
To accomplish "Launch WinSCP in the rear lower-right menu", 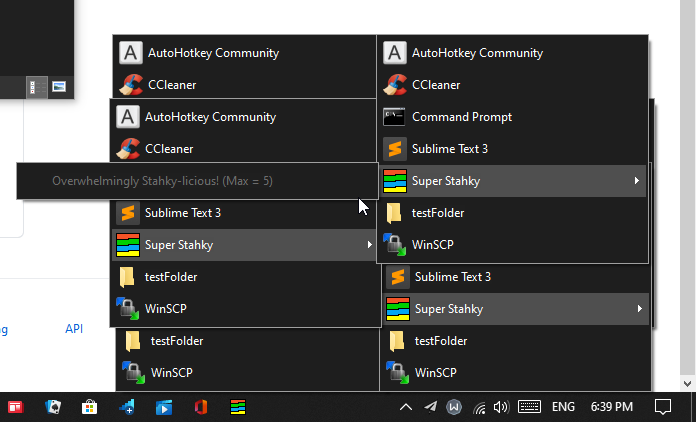I will click(x=516, y=373).
